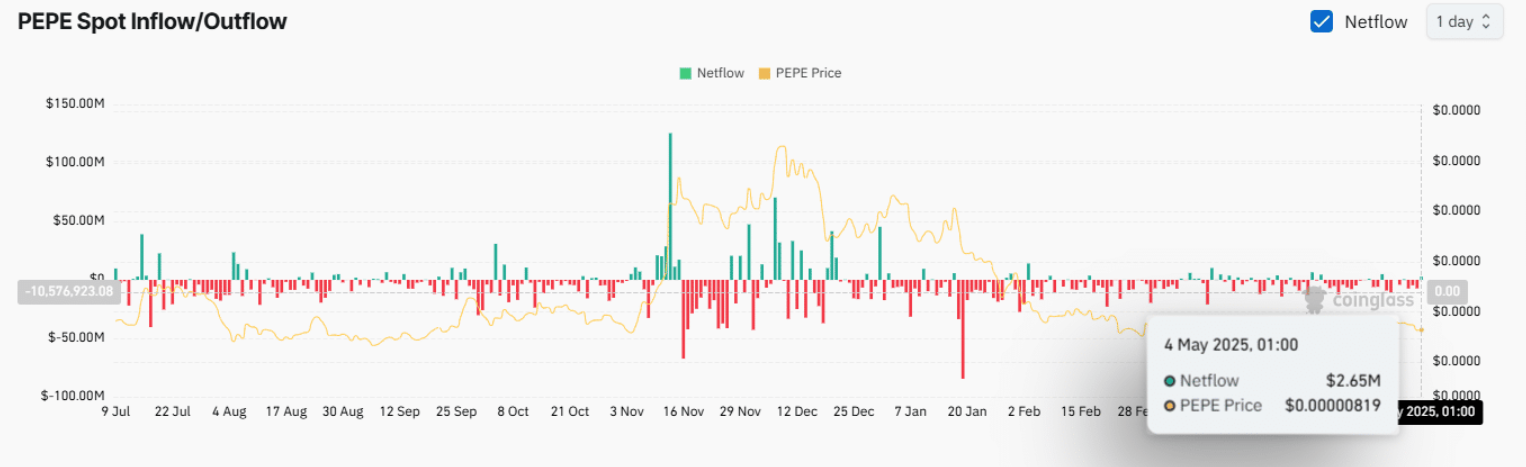
Task: Click the $-100.00M y-axis label
Action: pyautogui.click(x=74, y=396)
